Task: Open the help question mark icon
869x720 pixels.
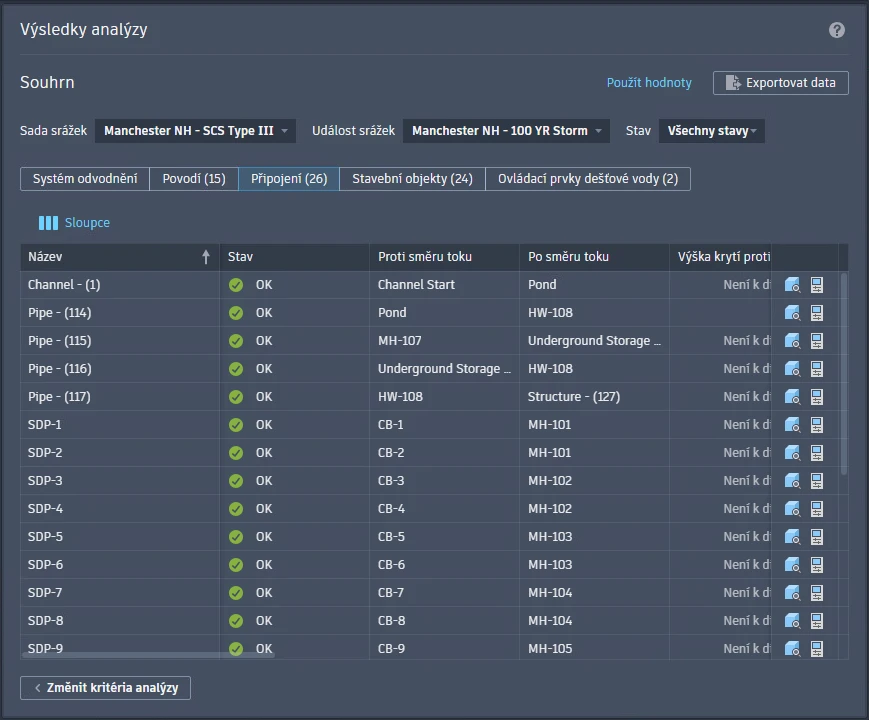Action: click(x=836, y=30)
